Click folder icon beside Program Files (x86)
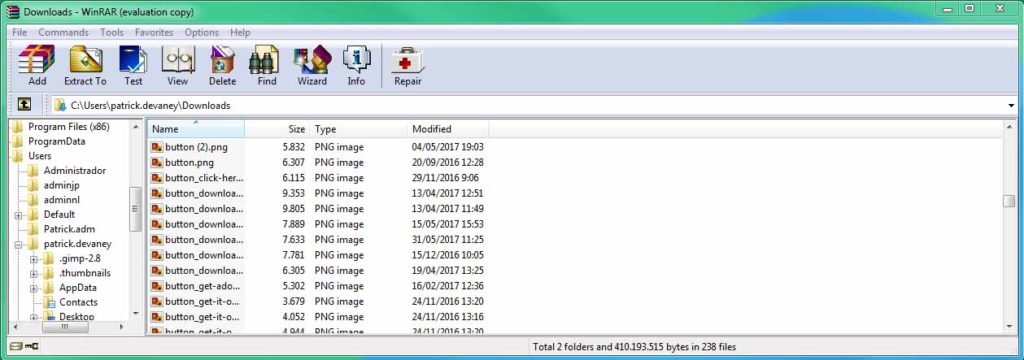This screenshot has height=360, width=1024. pos(18,127)
